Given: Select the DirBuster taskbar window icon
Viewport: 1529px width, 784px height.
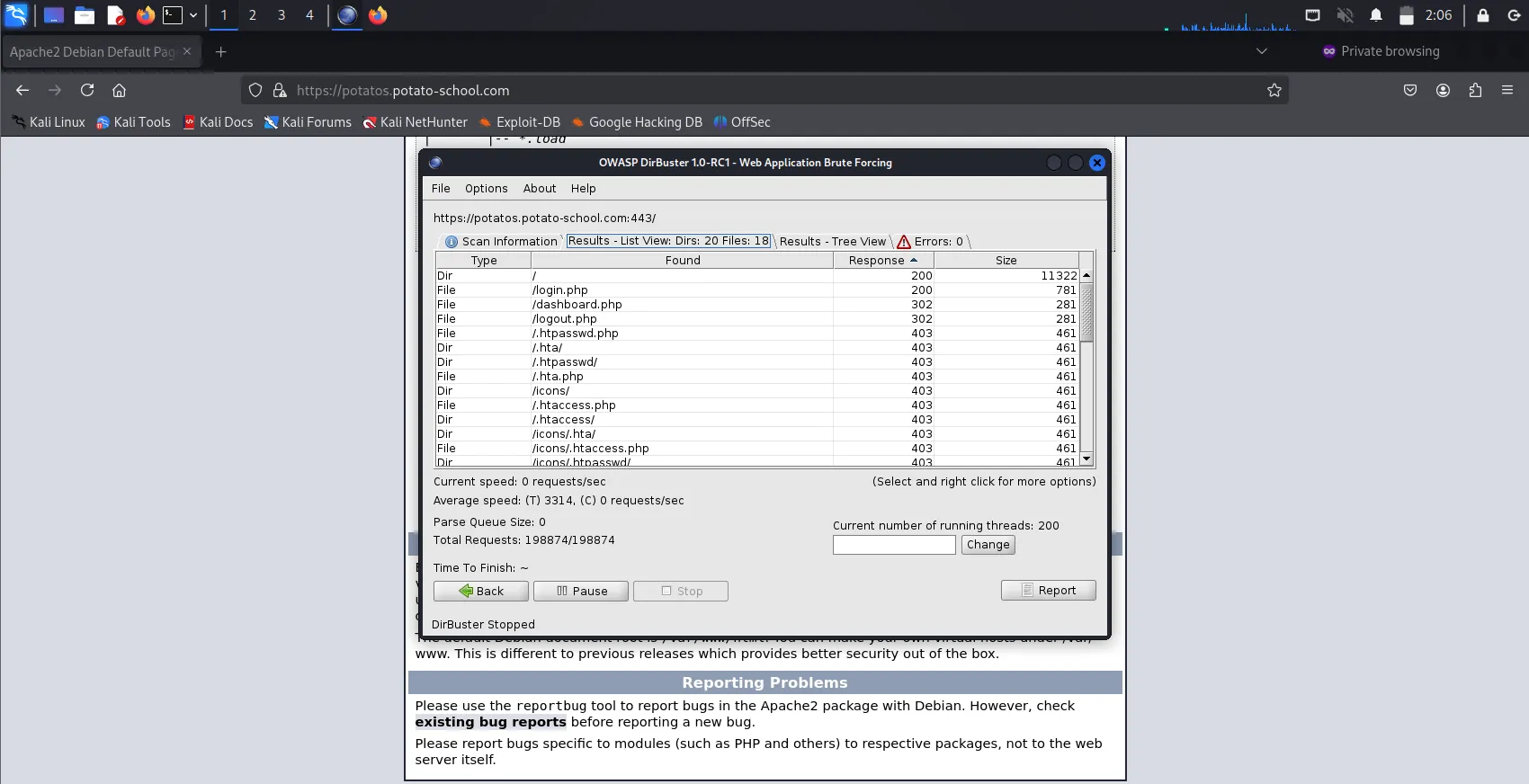Looking at the screenshot, I should pos(347,15).
